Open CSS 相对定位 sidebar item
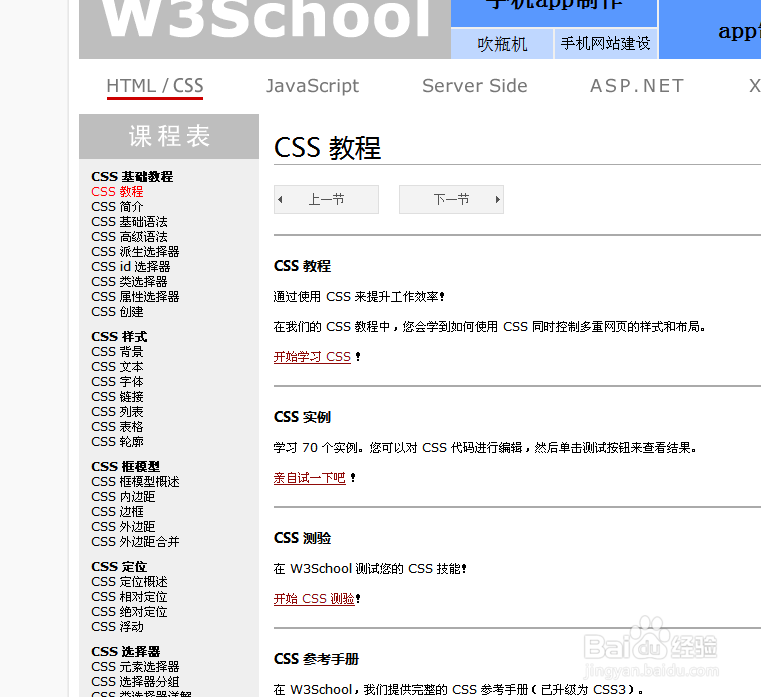This screenshot has height=697, width=761. click(x=129, y=597)
